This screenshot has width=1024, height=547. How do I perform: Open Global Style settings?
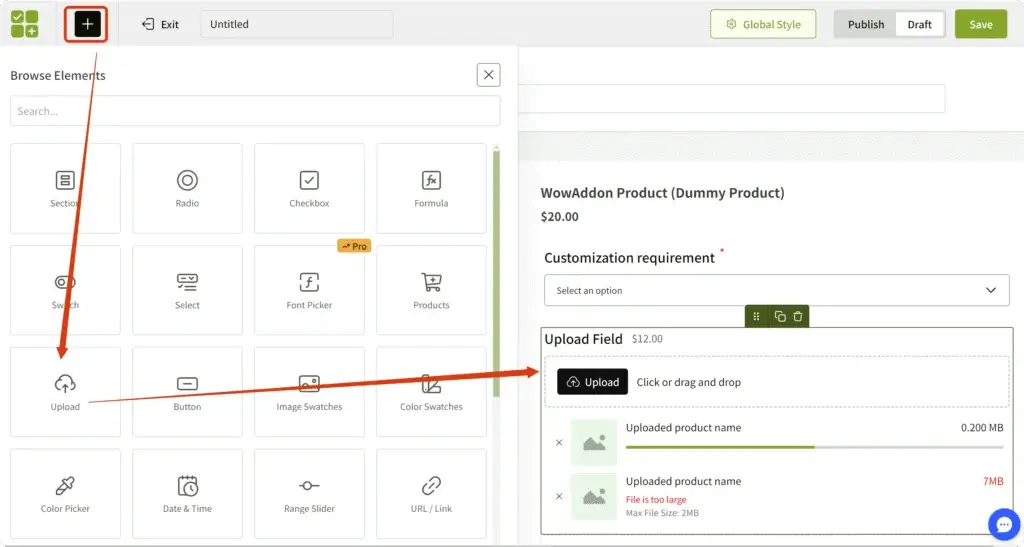[x=763, y=24]
